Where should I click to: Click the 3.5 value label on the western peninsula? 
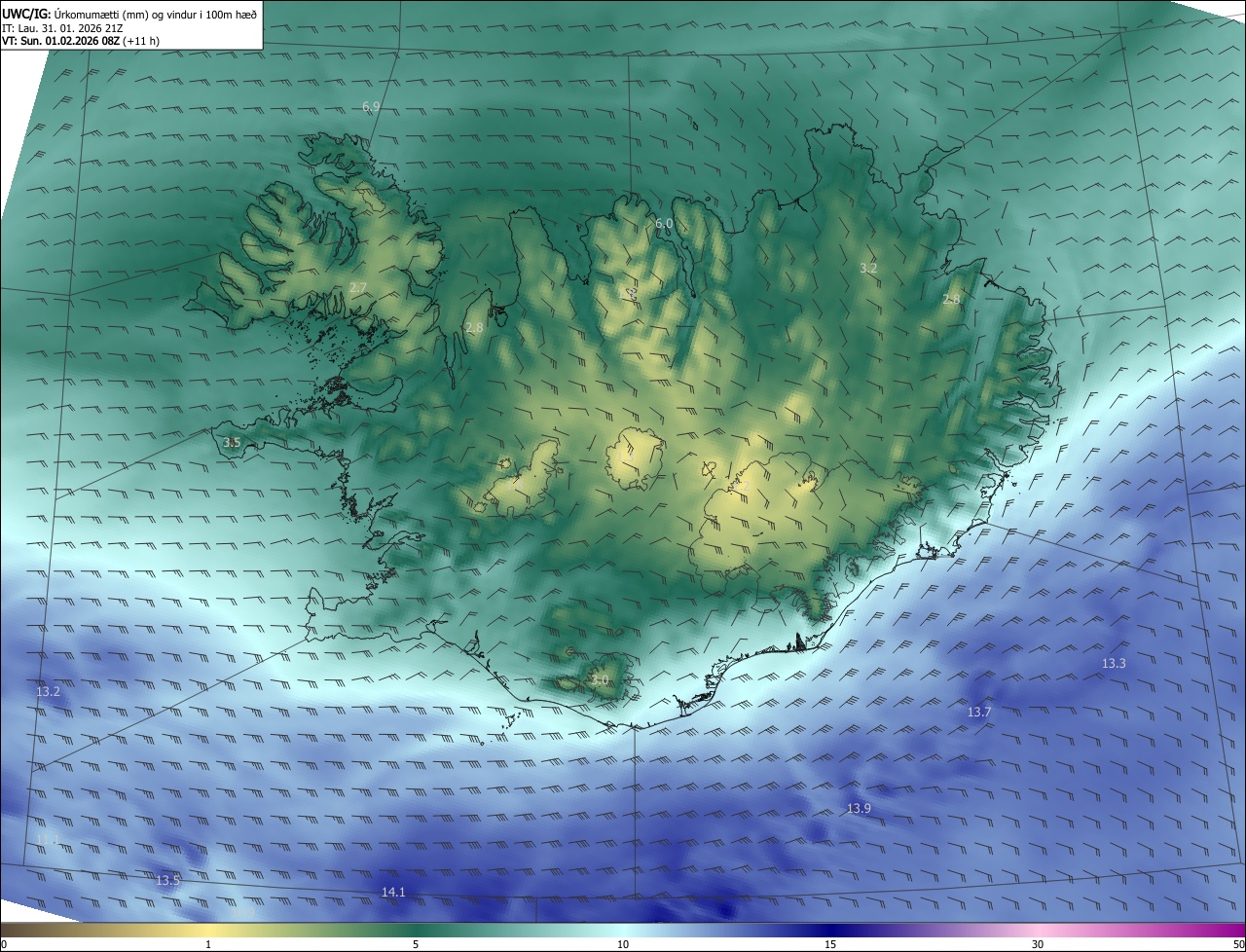tap(232, 442)
